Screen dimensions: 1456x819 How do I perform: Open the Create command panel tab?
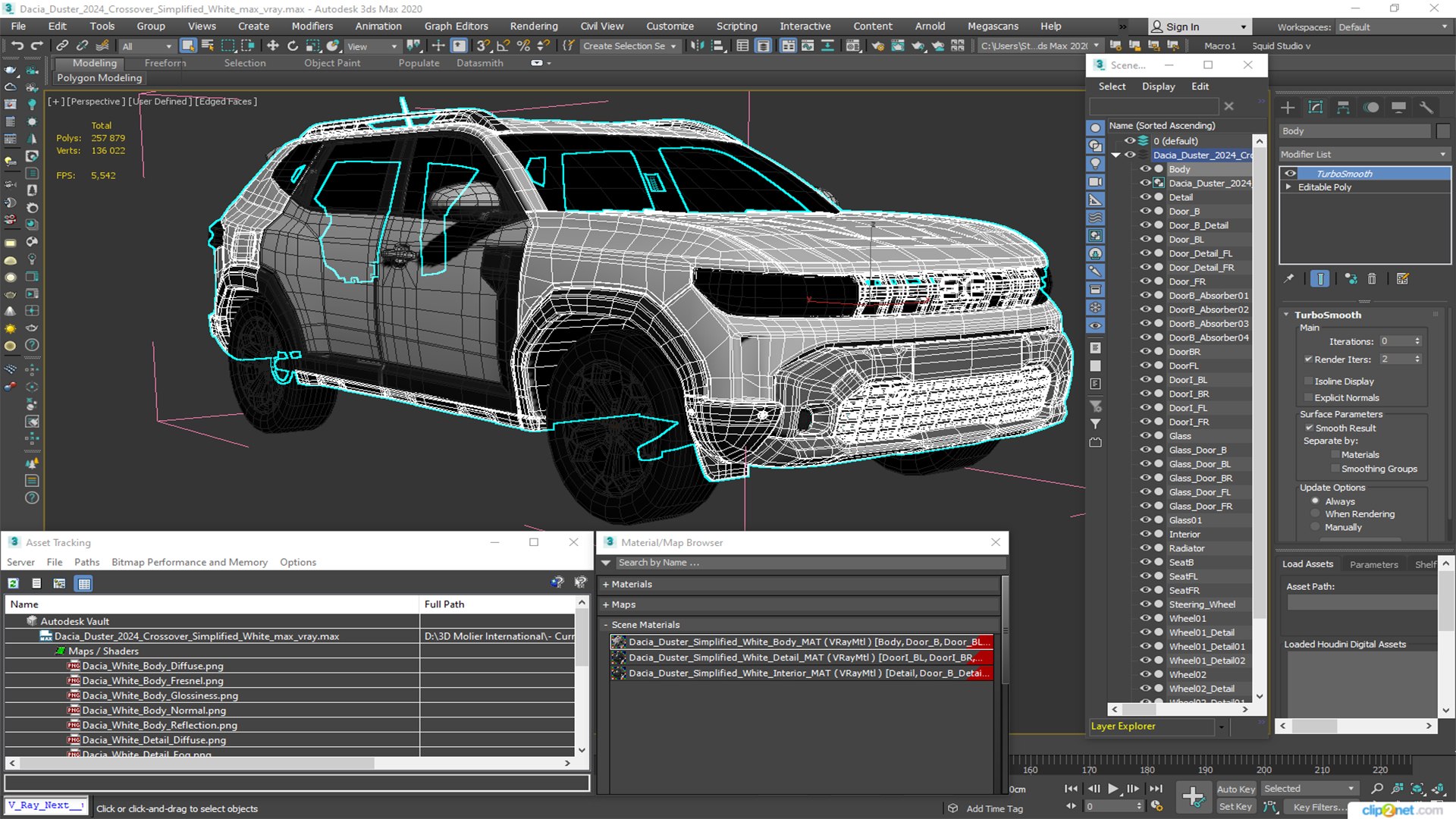coord(1288,108)
